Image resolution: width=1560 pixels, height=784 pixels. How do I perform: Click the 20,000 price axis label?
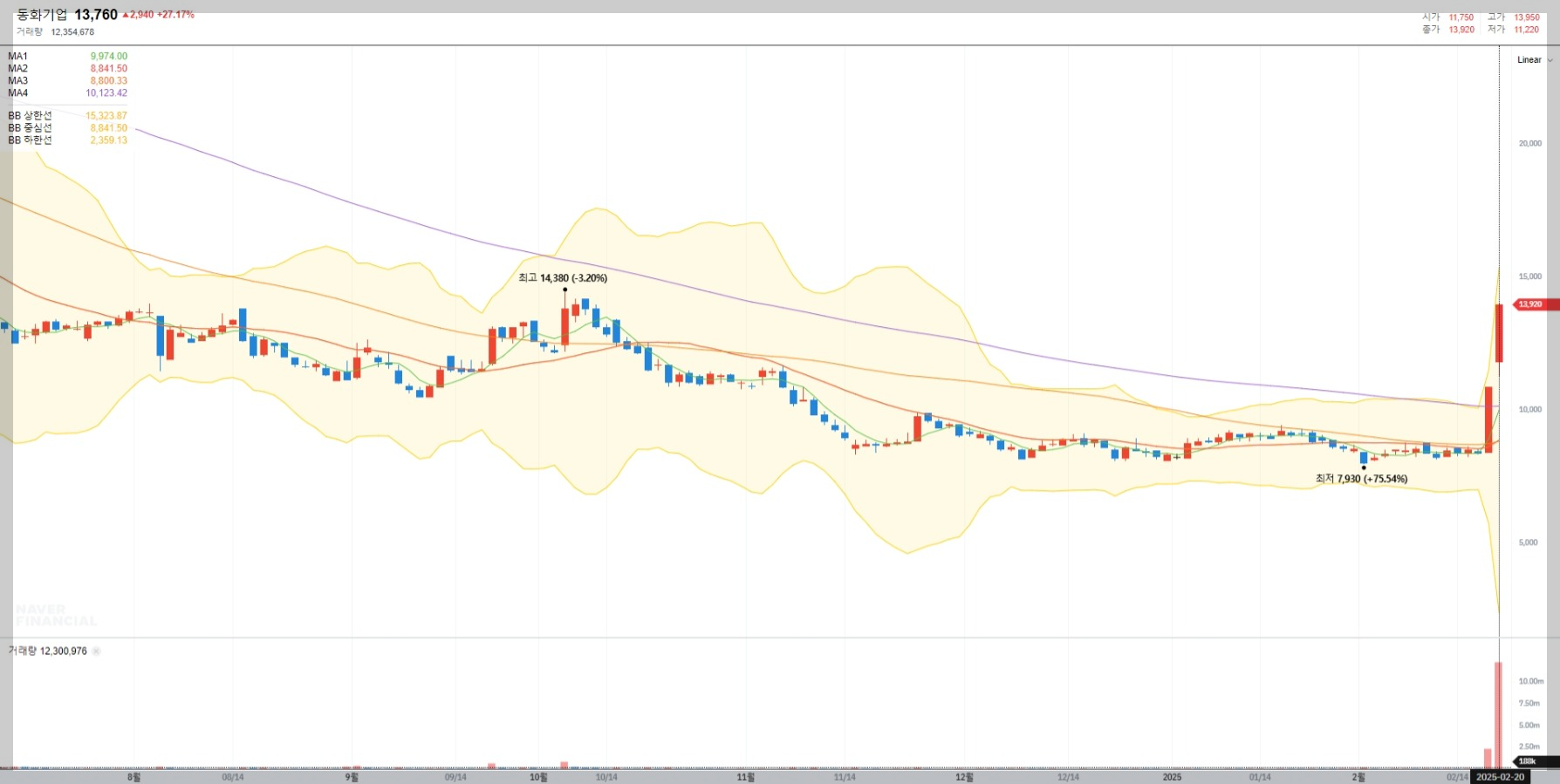pyautogui.click(x=1529, y=144)
